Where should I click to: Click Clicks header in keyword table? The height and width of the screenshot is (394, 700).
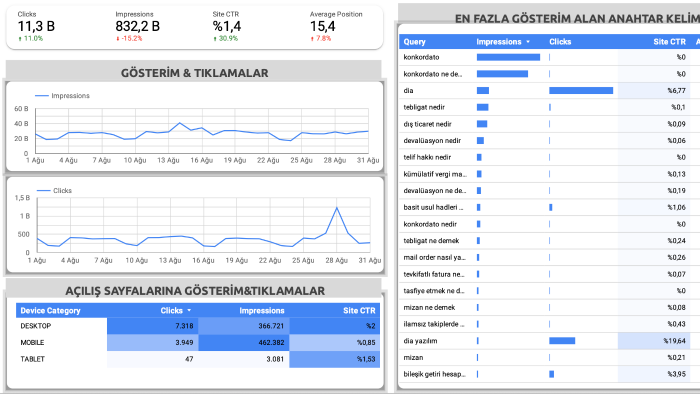tap(560, 42)
